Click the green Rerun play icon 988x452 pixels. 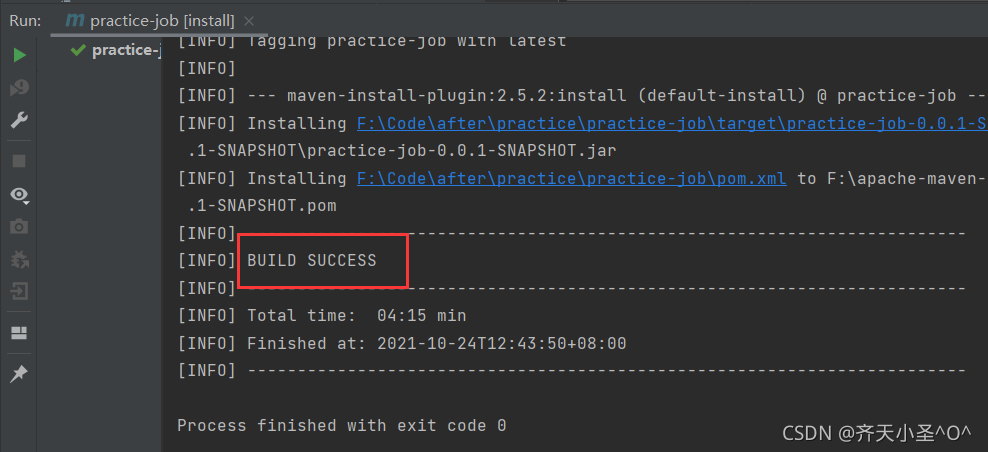[x=19, y=55]
